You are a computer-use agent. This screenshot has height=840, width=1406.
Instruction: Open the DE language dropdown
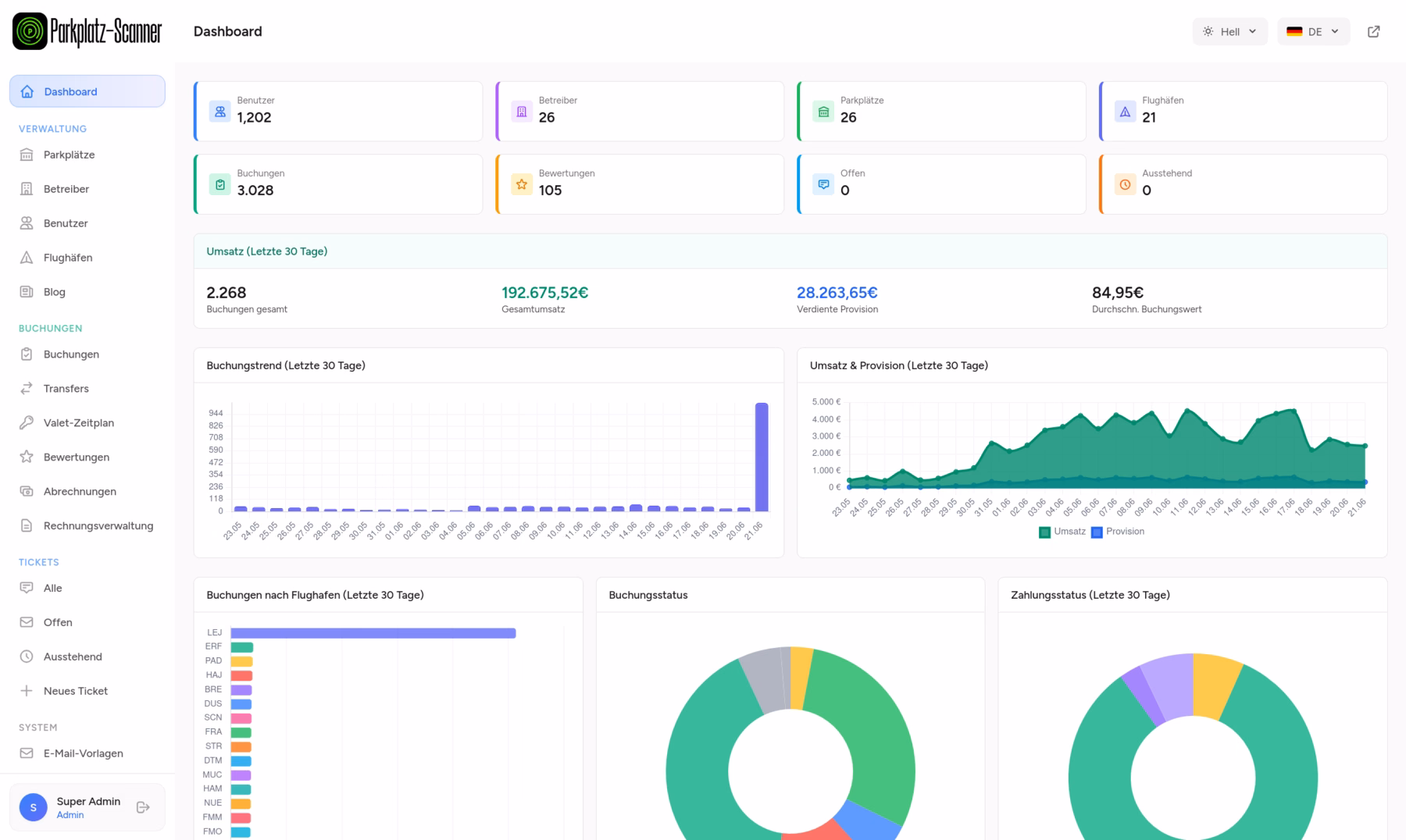(1314, 31)
